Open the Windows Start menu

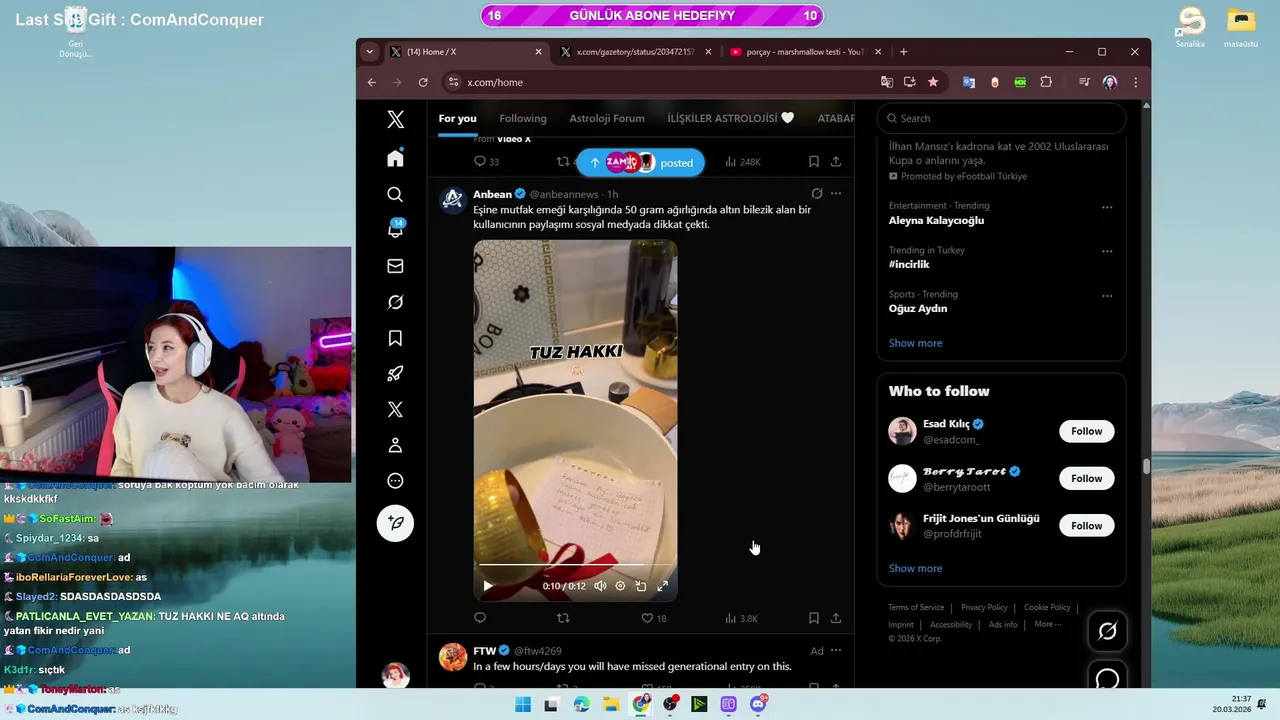(523, 704)
